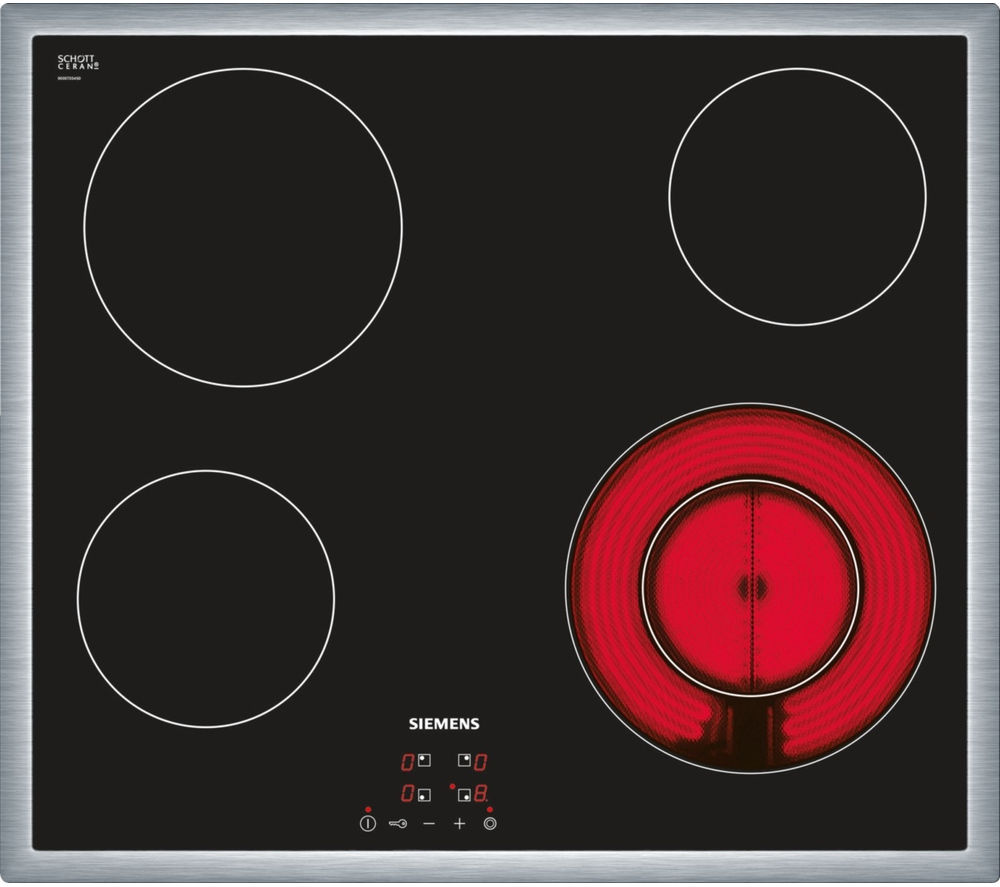Select the front-left zone indicator icon

(424, 795)
